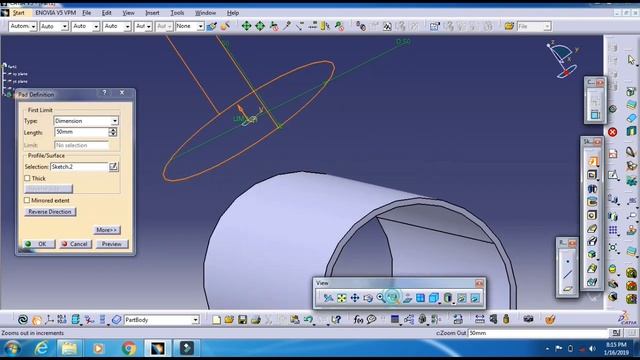Click the Print icon
The image size is (640, 360).
tap(256, 320)
